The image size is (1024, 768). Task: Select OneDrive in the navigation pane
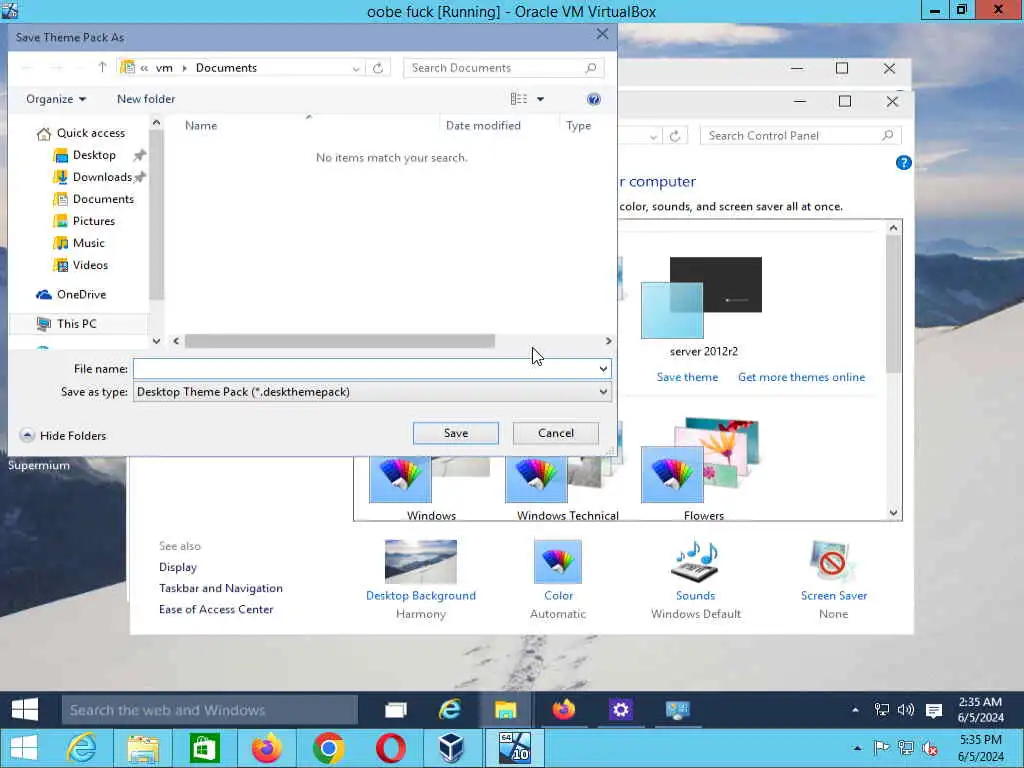(81, 295)
